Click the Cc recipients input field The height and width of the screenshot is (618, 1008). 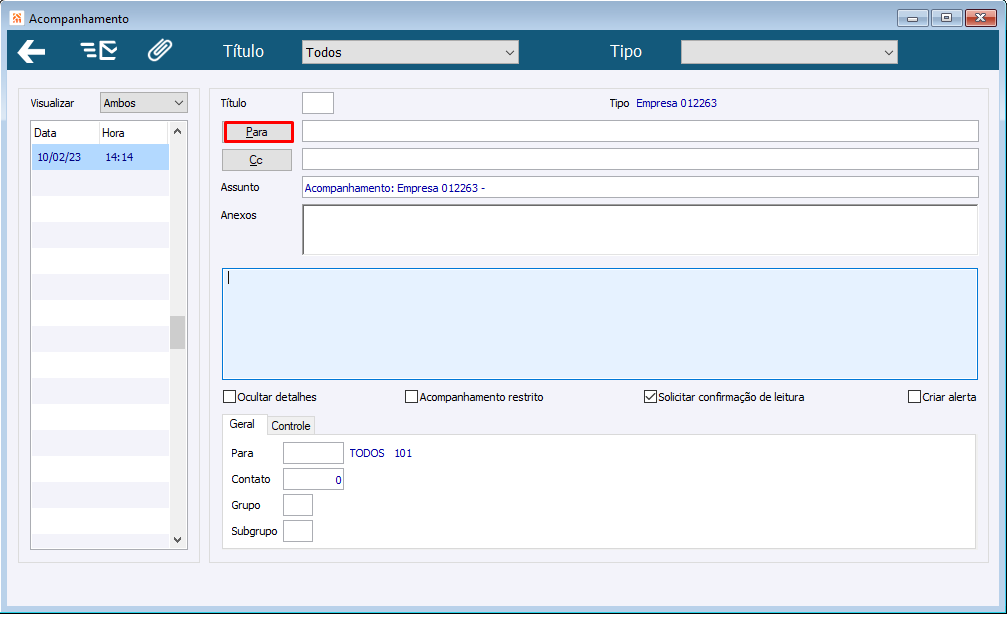coord(640,159)
